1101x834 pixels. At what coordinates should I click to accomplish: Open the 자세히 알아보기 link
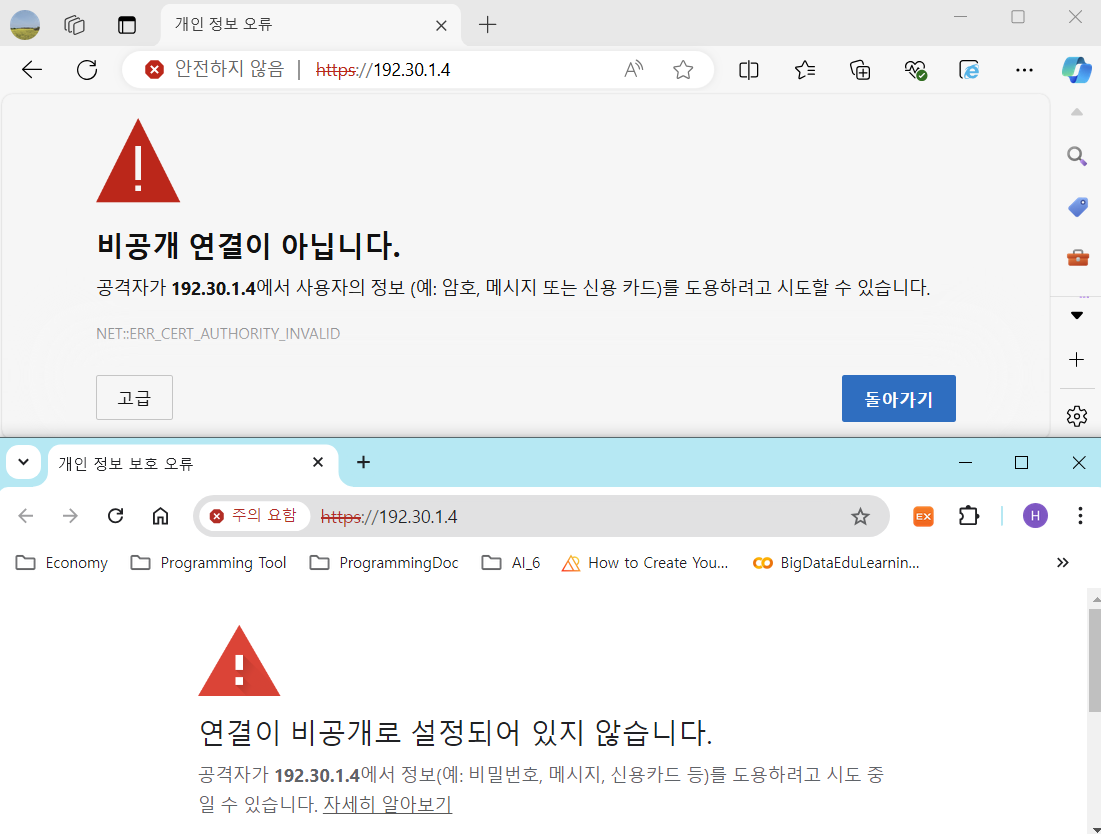pos(387,804)
